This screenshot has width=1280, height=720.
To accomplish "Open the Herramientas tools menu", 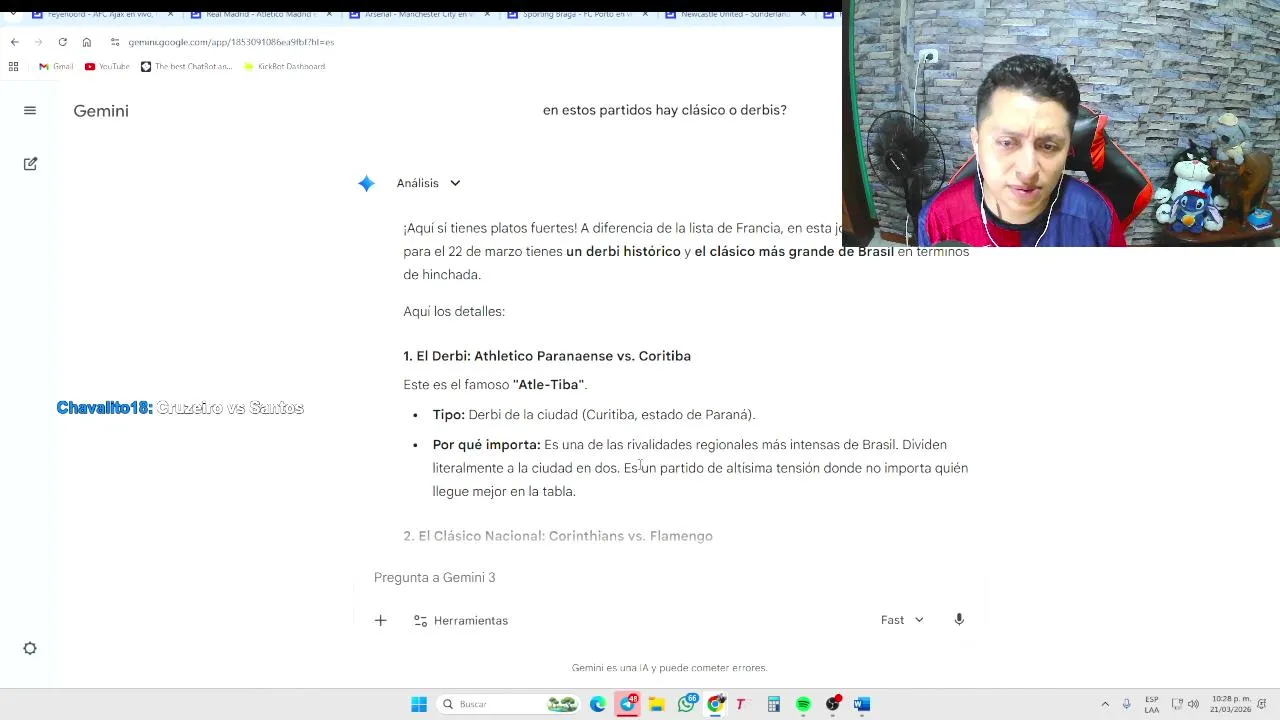I will 461,620.
